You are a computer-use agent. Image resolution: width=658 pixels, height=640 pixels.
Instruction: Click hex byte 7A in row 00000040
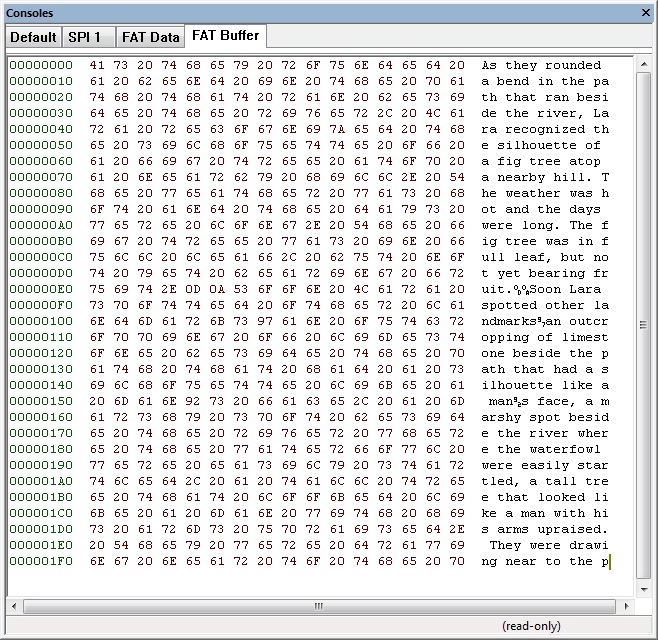pos(337,129)
